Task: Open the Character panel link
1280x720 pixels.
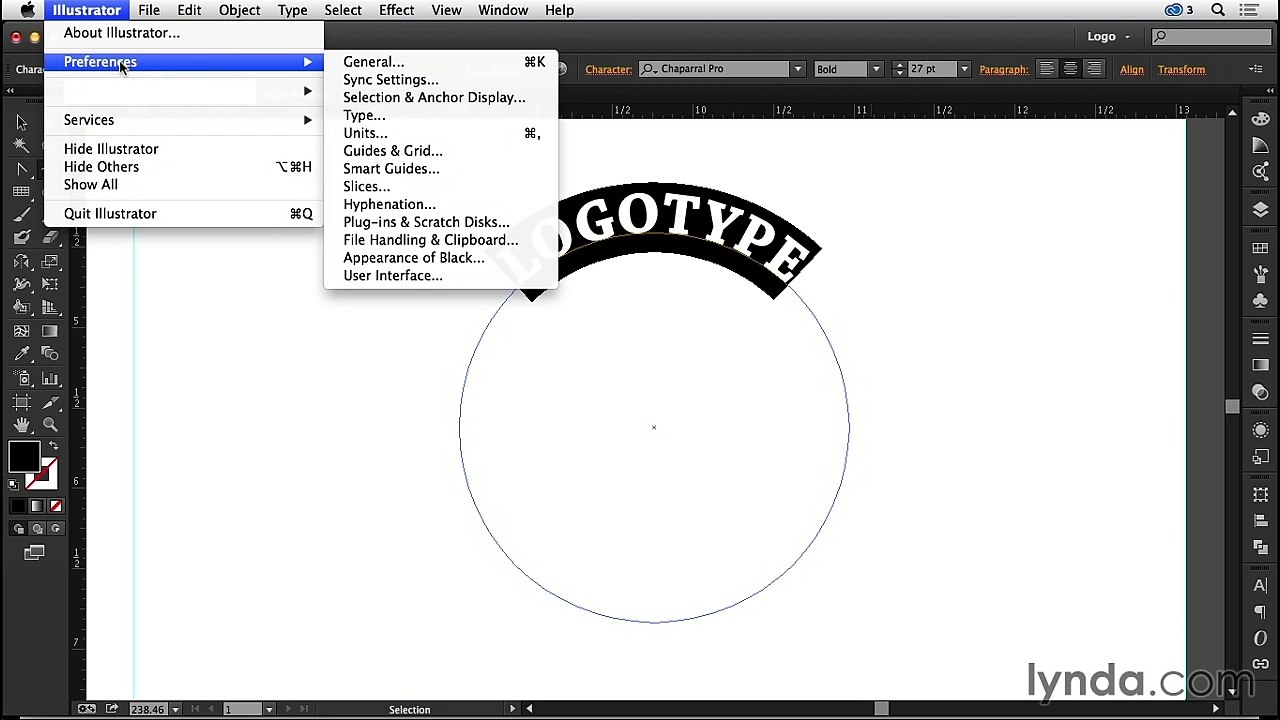Action: tap(609, 69)
